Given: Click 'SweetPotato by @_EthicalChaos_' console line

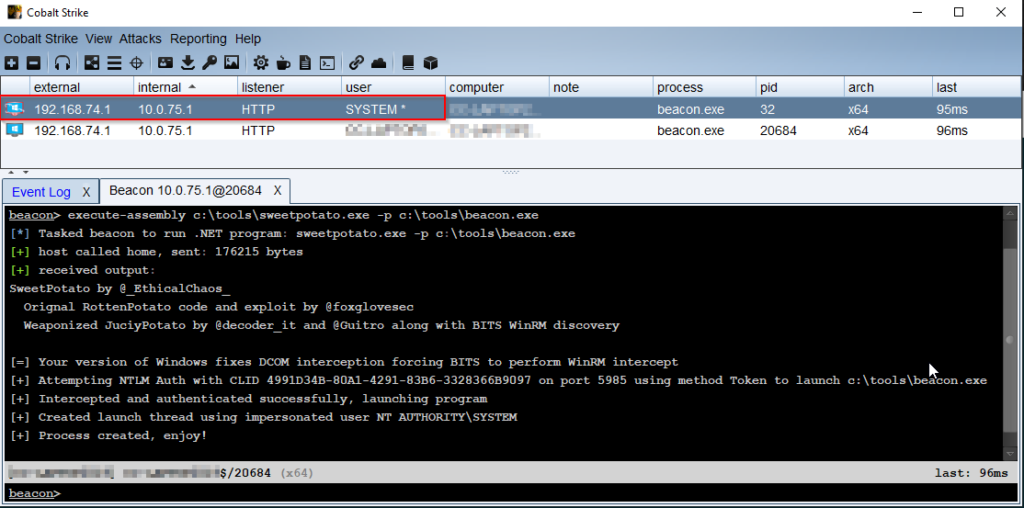Looking at the screenshot, I should tap(120, 288).
